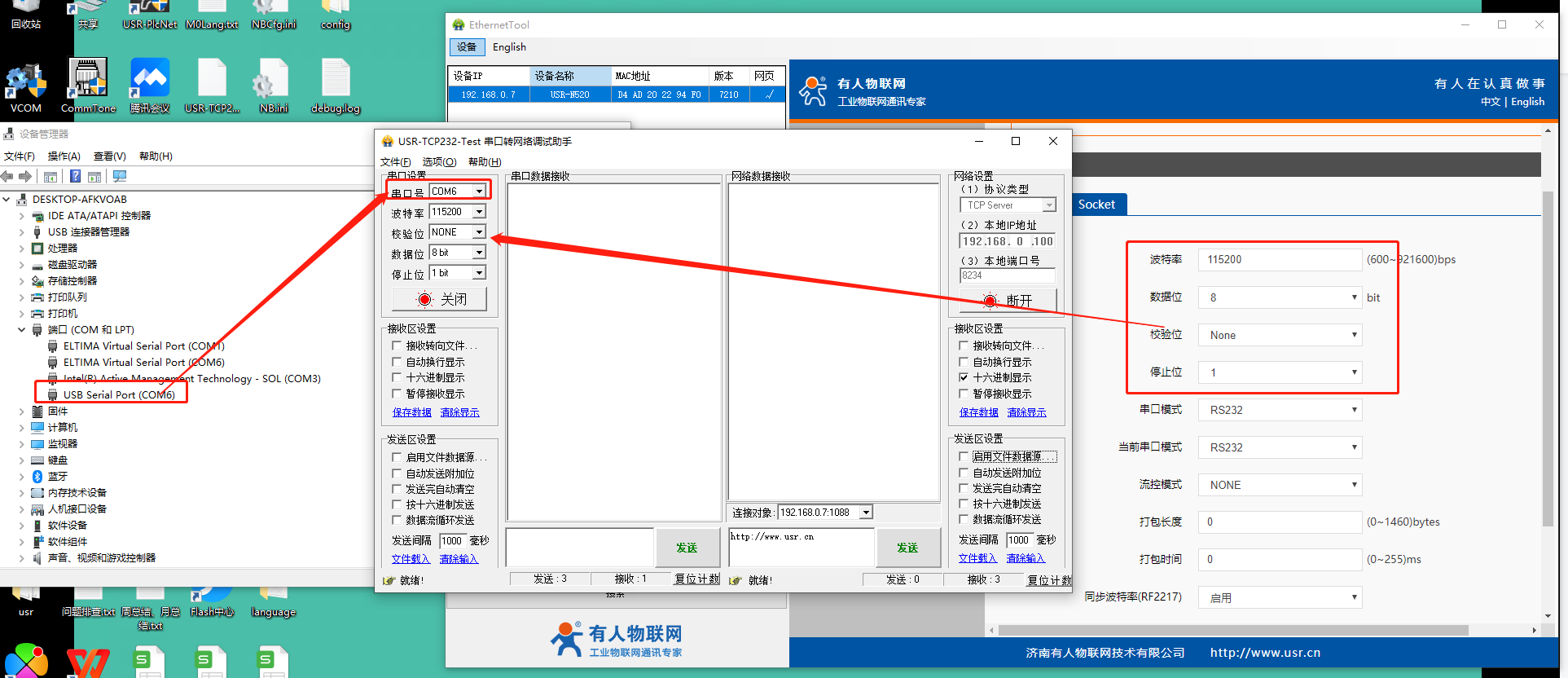Click the web page horizontal scrollbar
1568x678 pixels.
pyautogui.click(x=1233, y=630)
